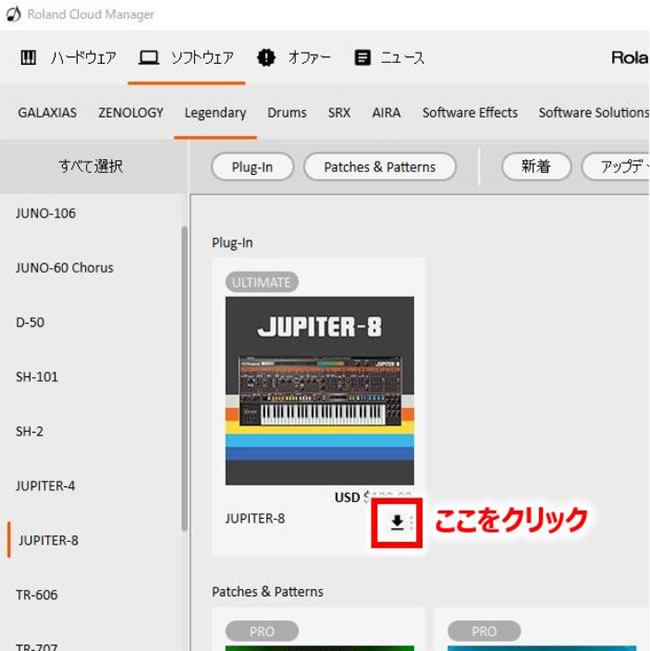Switch to the ZENOLOGY category
650x651 pixels.
click(x=131, y=113)
